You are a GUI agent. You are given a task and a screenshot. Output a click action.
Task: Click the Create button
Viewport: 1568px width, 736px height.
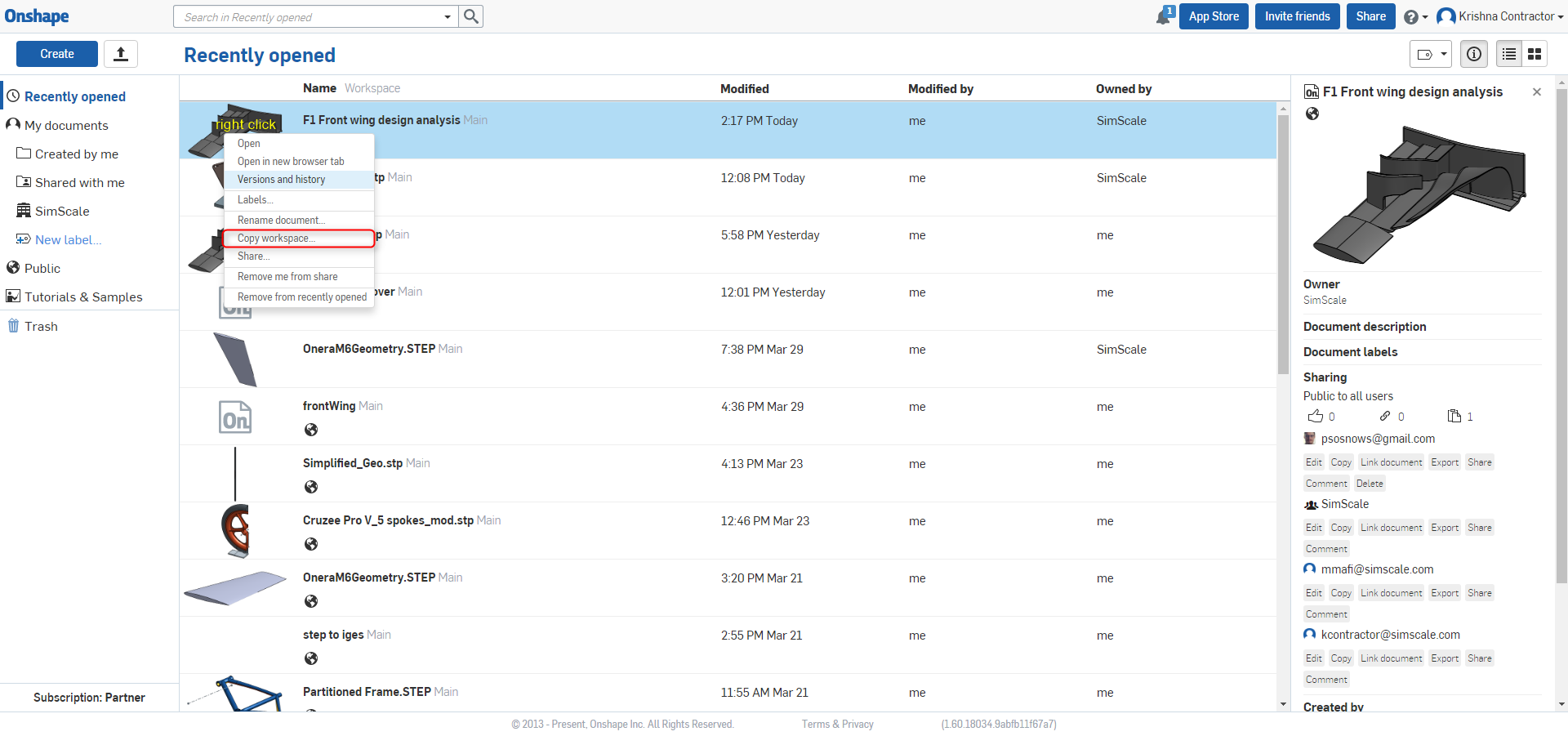tap(57, 54)
